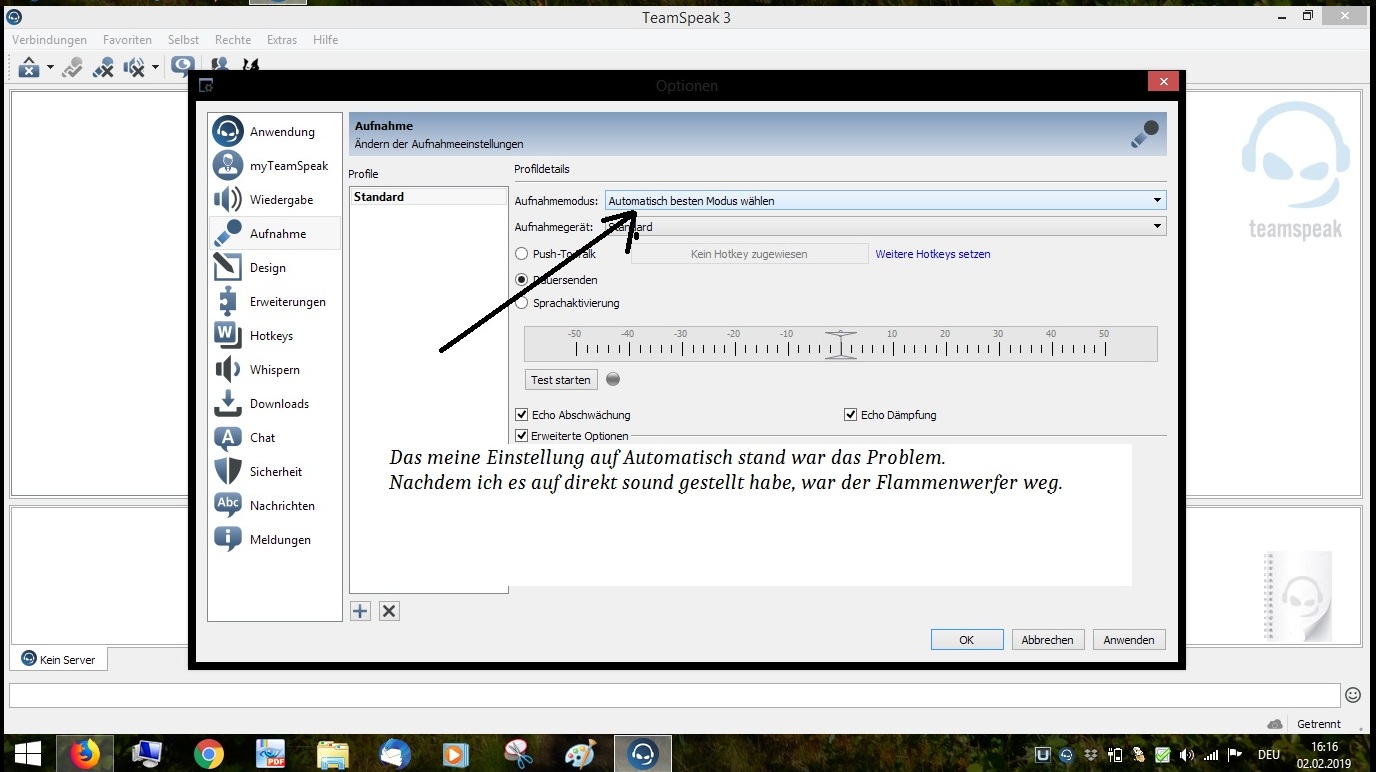The height and width of the screenshot is (772, 1376).
Task: Select the Dauersenden radio button
Action: click(521, 280)
